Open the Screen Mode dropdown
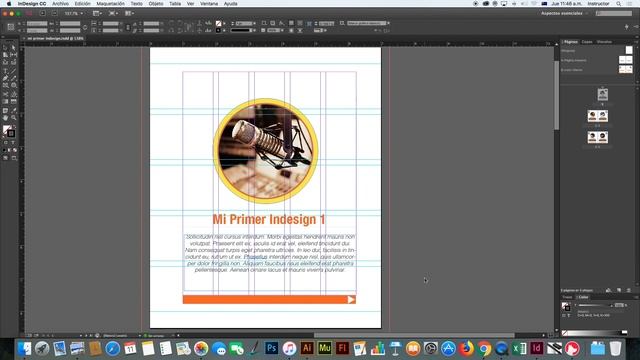The height and width of the screenshot is (360, 640). tap(113, 13)
